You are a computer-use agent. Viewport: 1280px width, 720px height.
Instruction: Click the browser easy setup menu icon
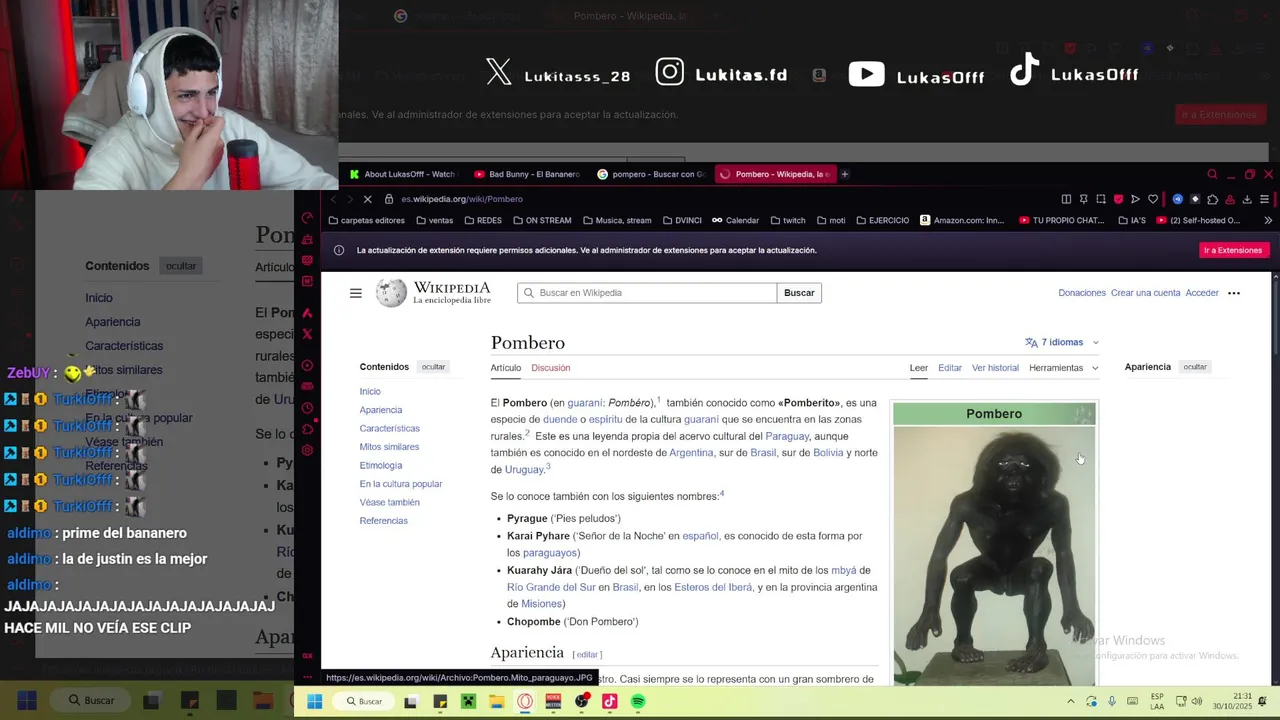(x=1264, y=199)
